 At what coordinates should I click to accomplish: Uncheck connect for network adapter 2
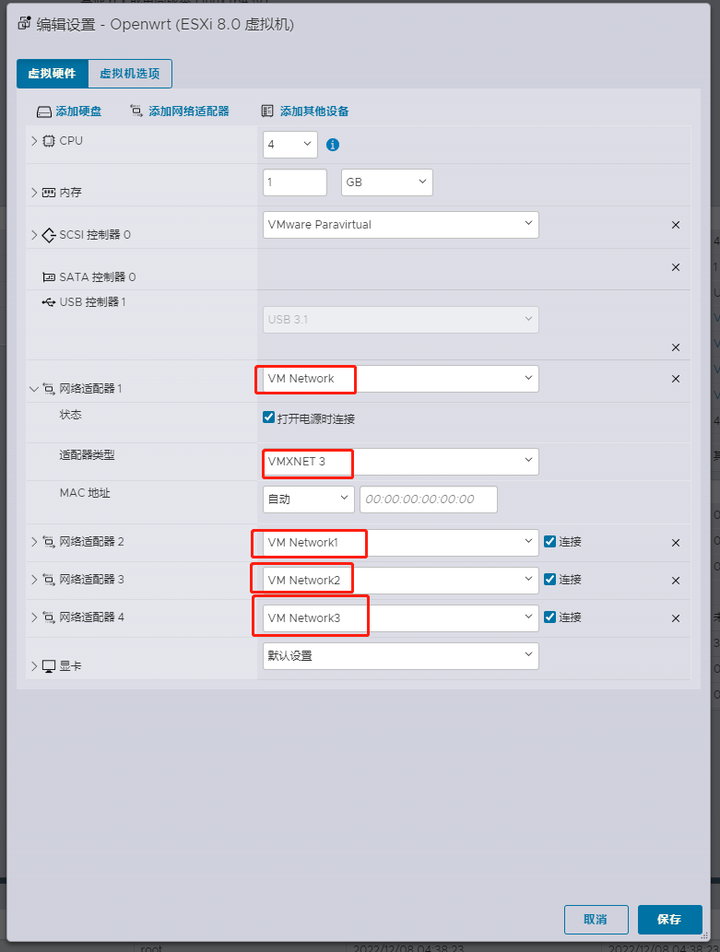(x=550, y=541)
